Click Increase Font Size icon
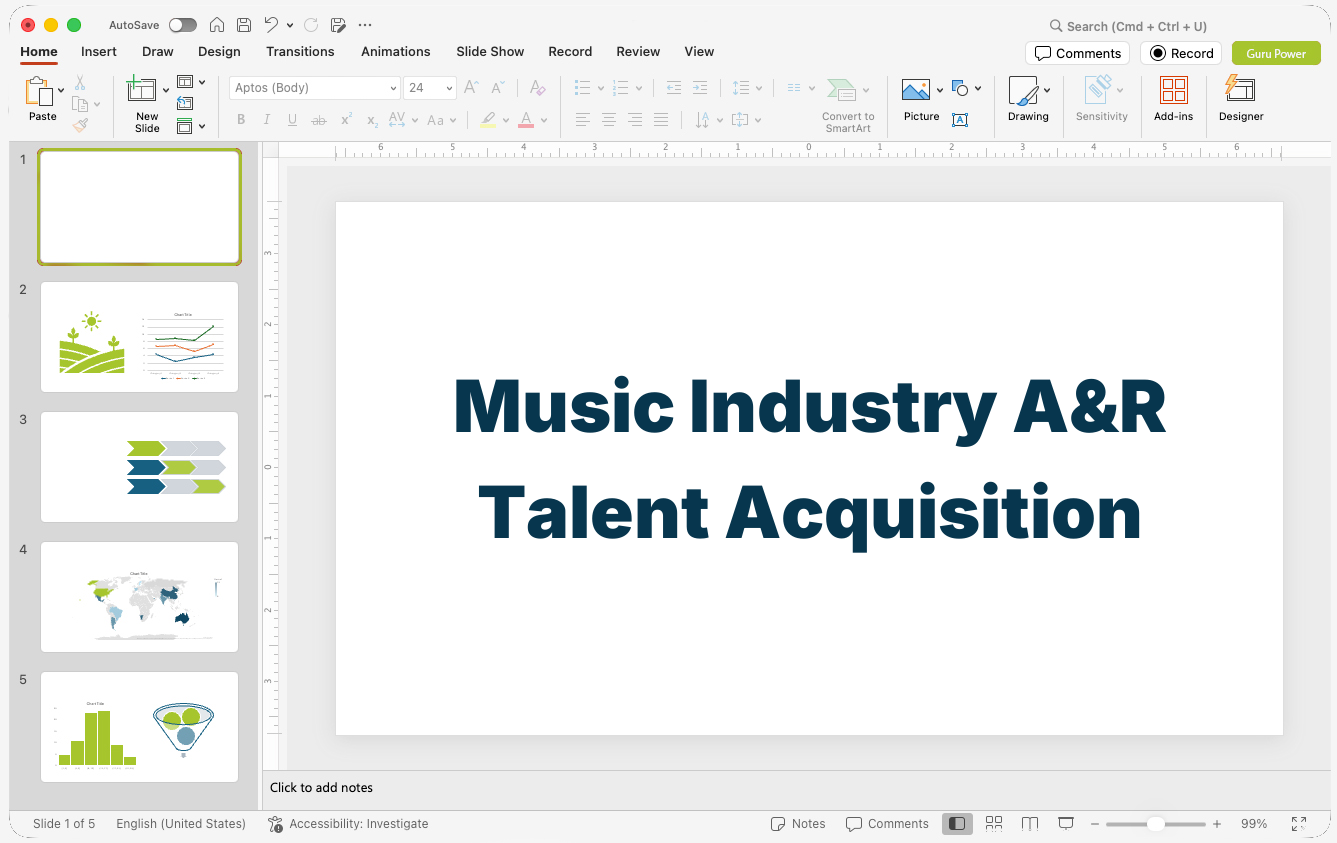Viewport: 1337px width, 843px height. tap(471, 88)
